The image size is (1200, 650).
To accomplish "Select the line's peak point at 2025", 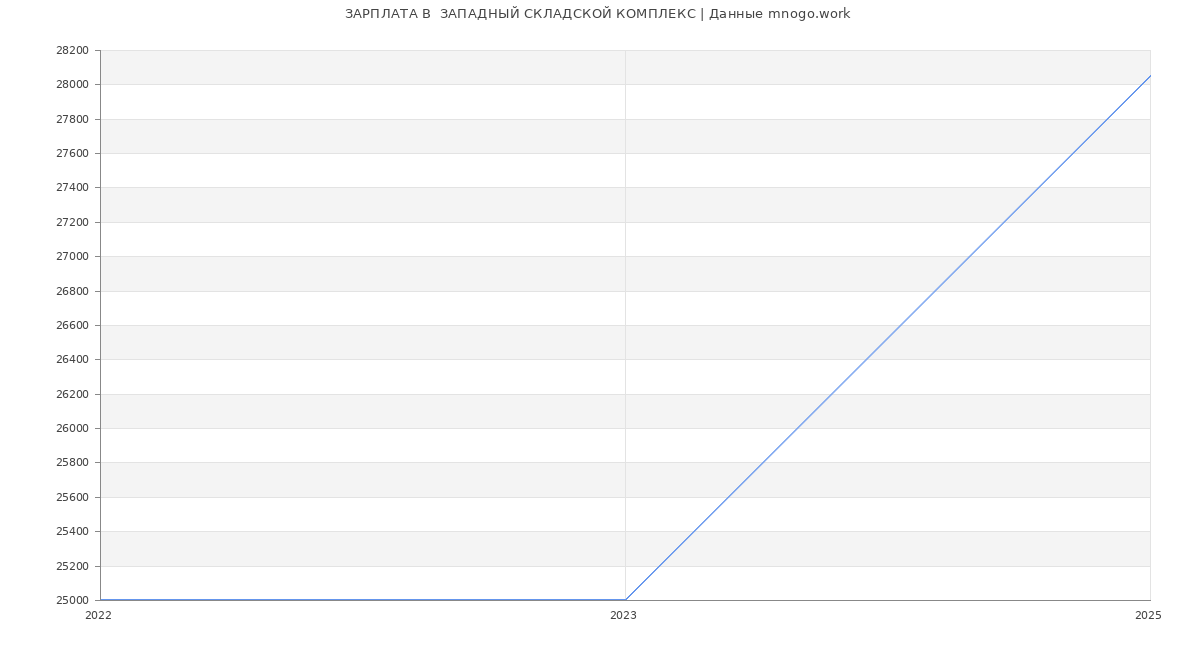I will [1149, 76].
